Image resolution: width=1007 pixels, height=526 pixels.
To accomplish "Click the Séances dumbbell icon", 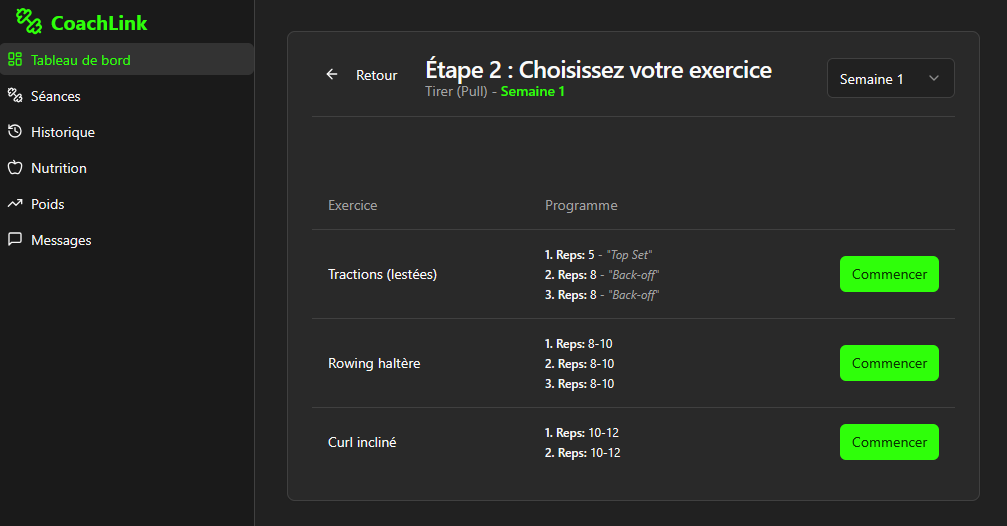I will pyautogui.click(x=15, y=96).
